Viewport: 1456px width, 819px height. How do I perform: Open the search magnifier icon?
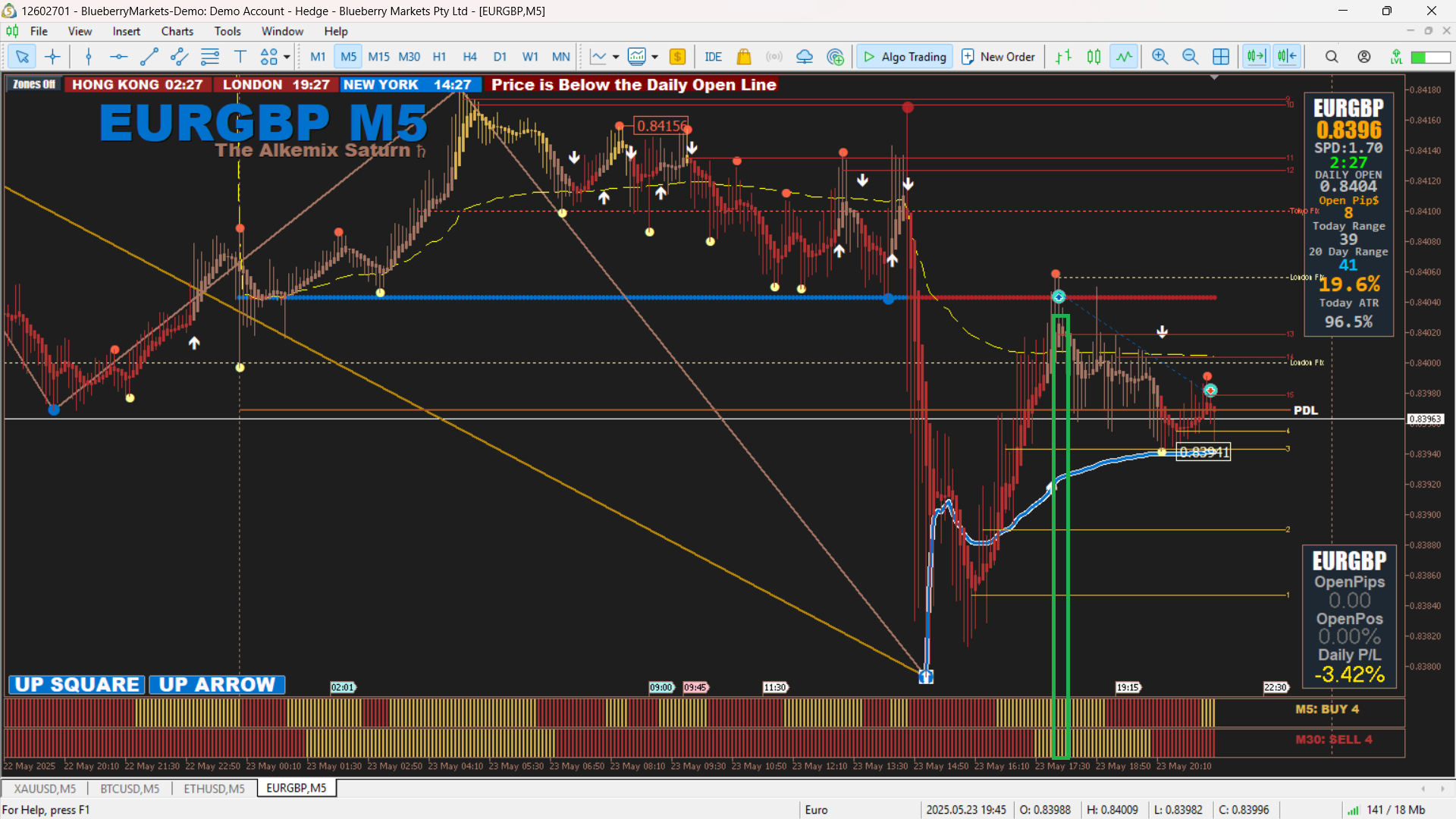1332,57
